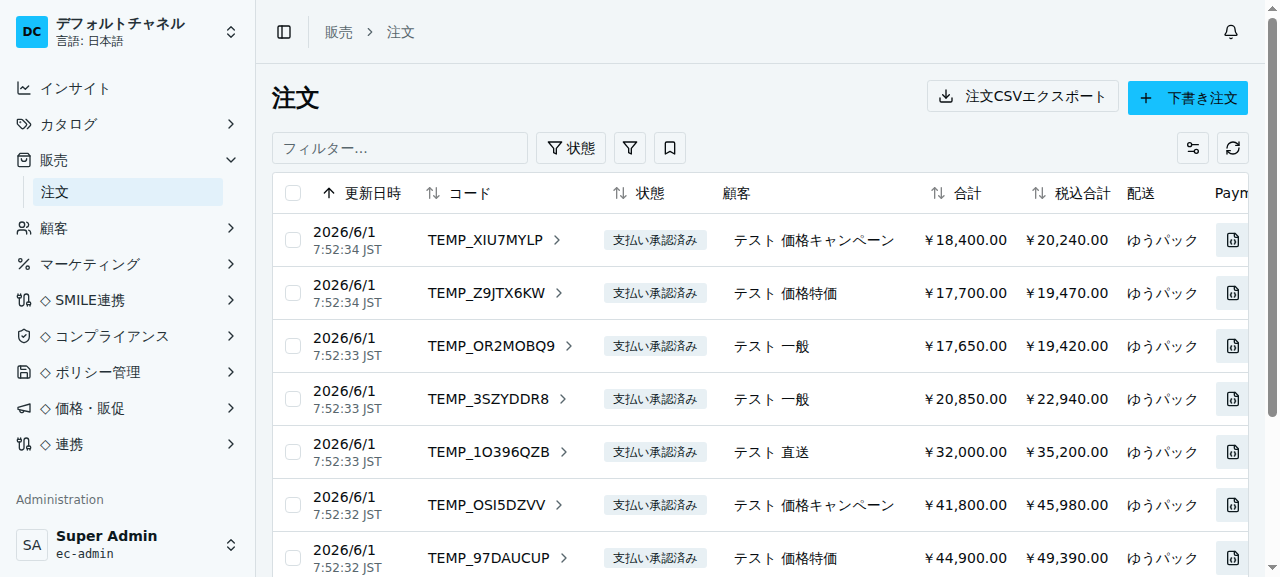Open payment document icon for TEMP_Z9JTX6KW
This screenshot has width=1280, height=577.
tap(1232, 293)
